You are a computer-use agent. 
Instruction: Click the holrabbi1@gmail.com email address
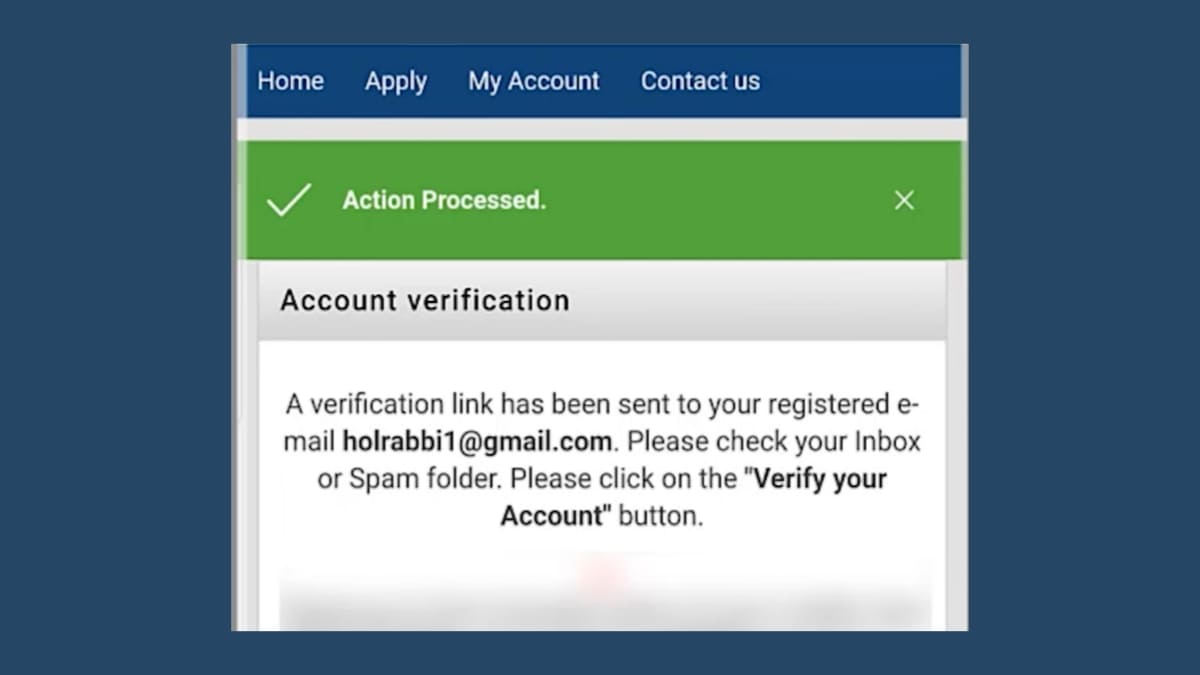[477, 441]
